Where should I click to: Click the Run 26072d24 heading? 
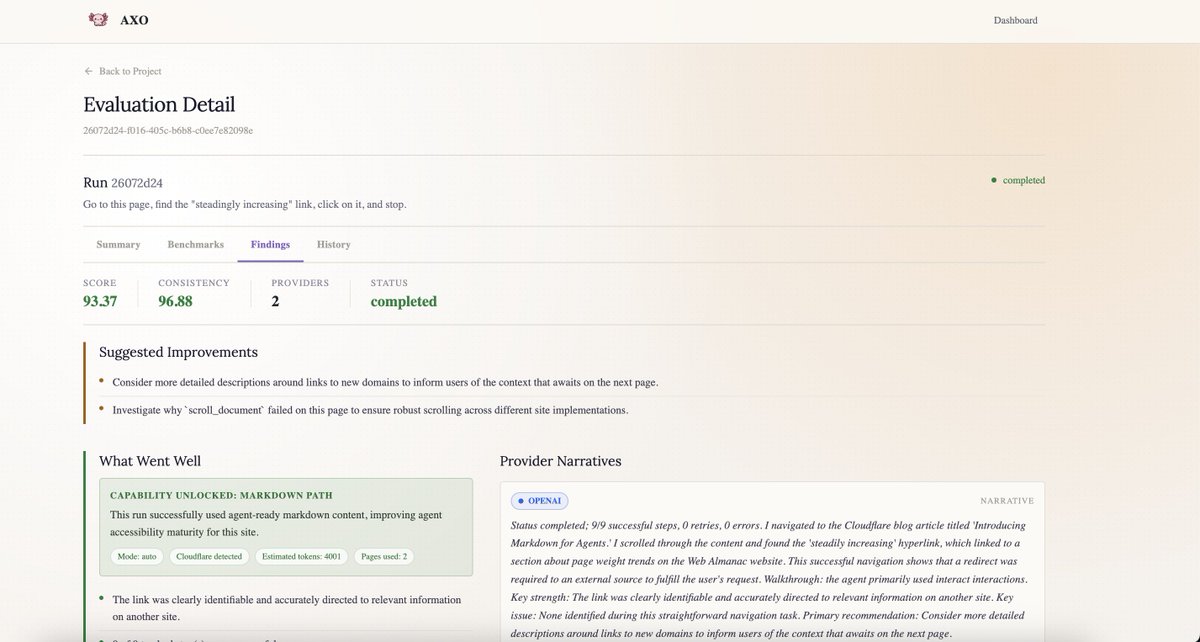click(123, 183)
